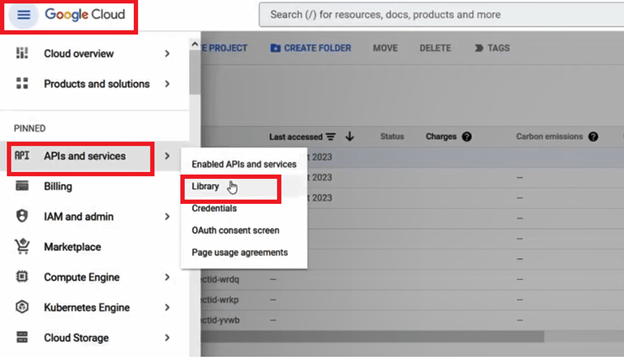Click the API icon beside APIs and services
Screen dimensions: 624x362
pos(22,156)
